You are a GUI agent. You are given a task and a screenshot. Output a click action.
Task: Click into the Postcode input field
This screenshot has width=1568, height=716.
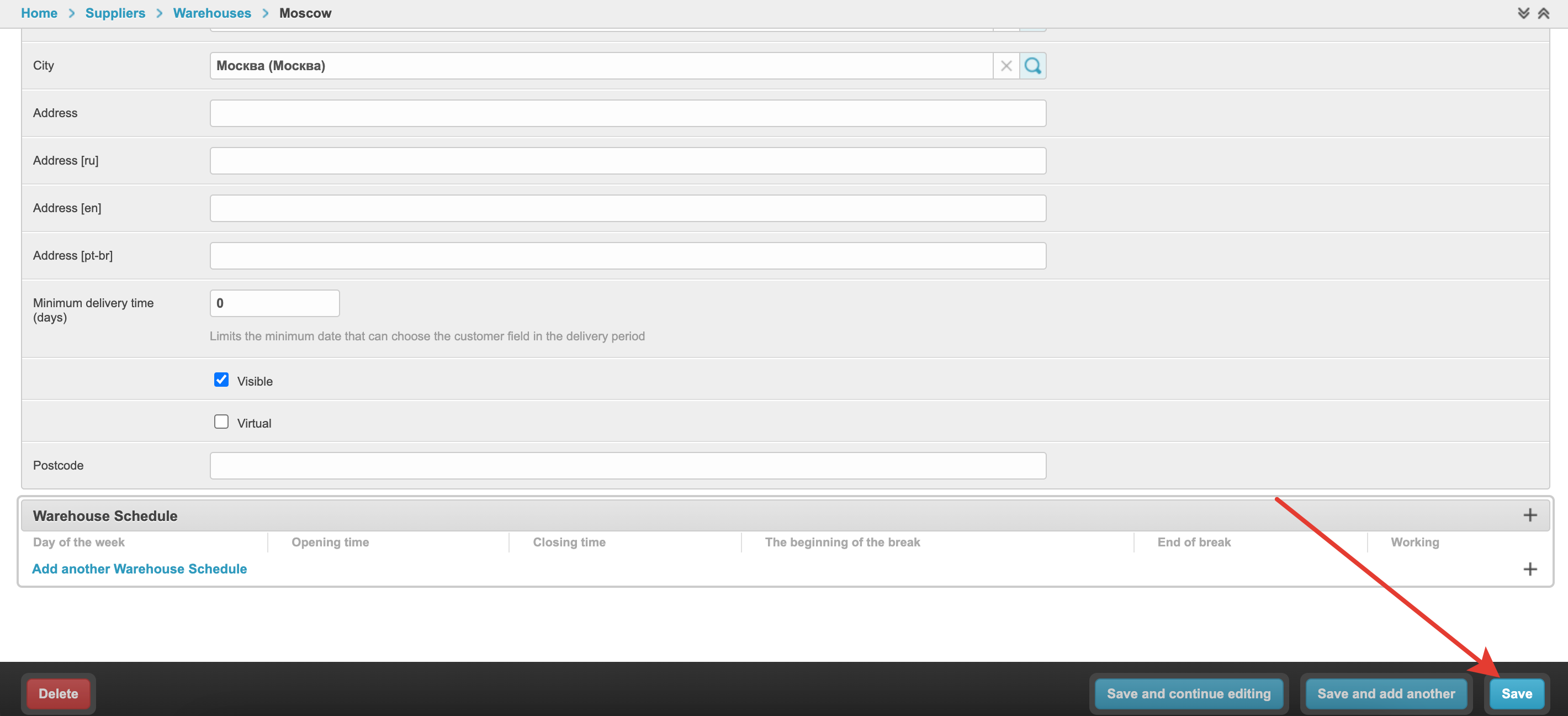coord(628,466)
